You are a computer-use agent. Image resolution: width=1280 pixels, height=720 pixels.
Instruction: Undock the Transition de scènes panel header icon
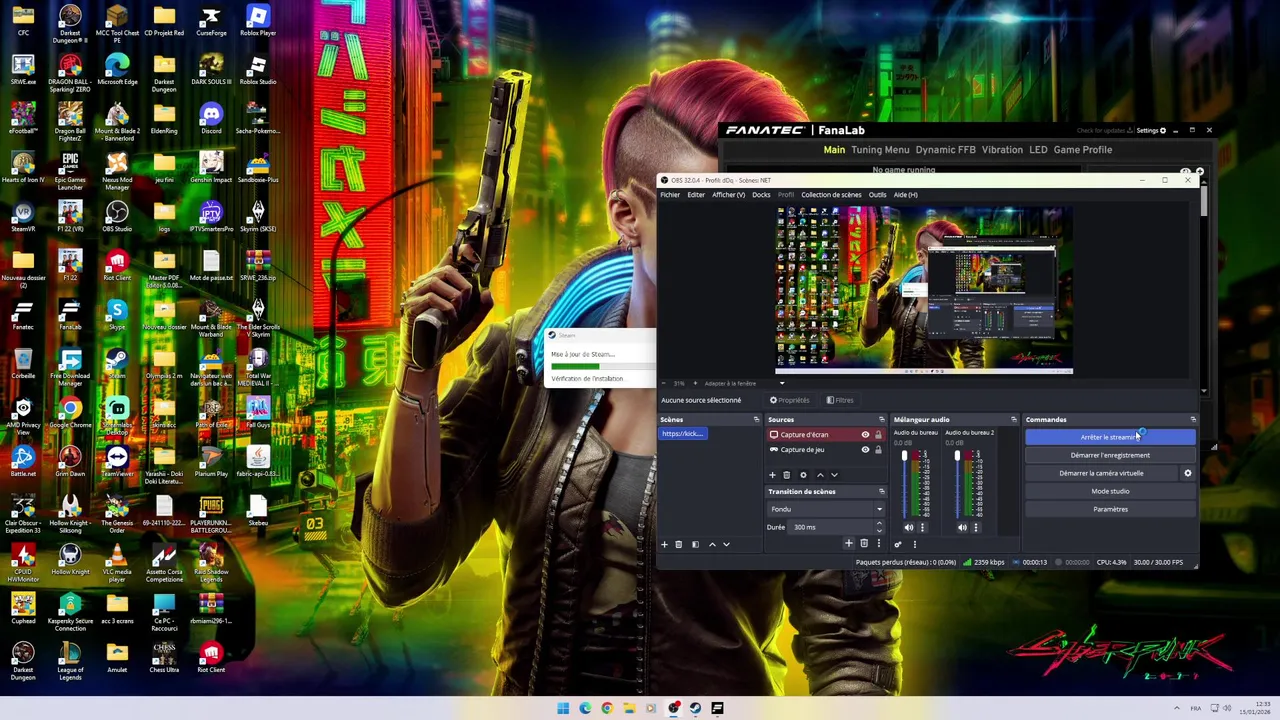point(882,491)
